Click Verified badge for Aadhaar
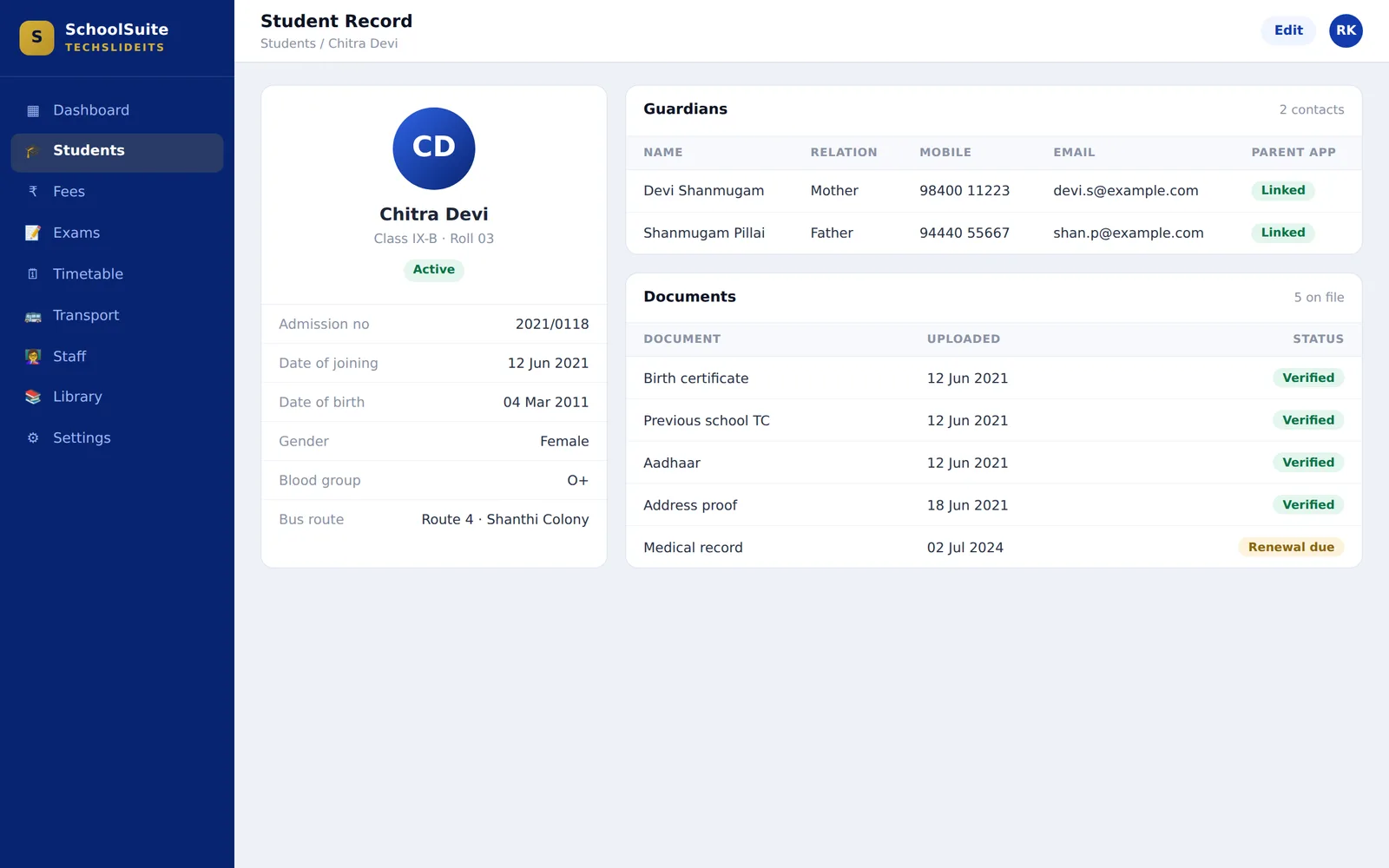The image size is (1389, 868). point(1308,463)
